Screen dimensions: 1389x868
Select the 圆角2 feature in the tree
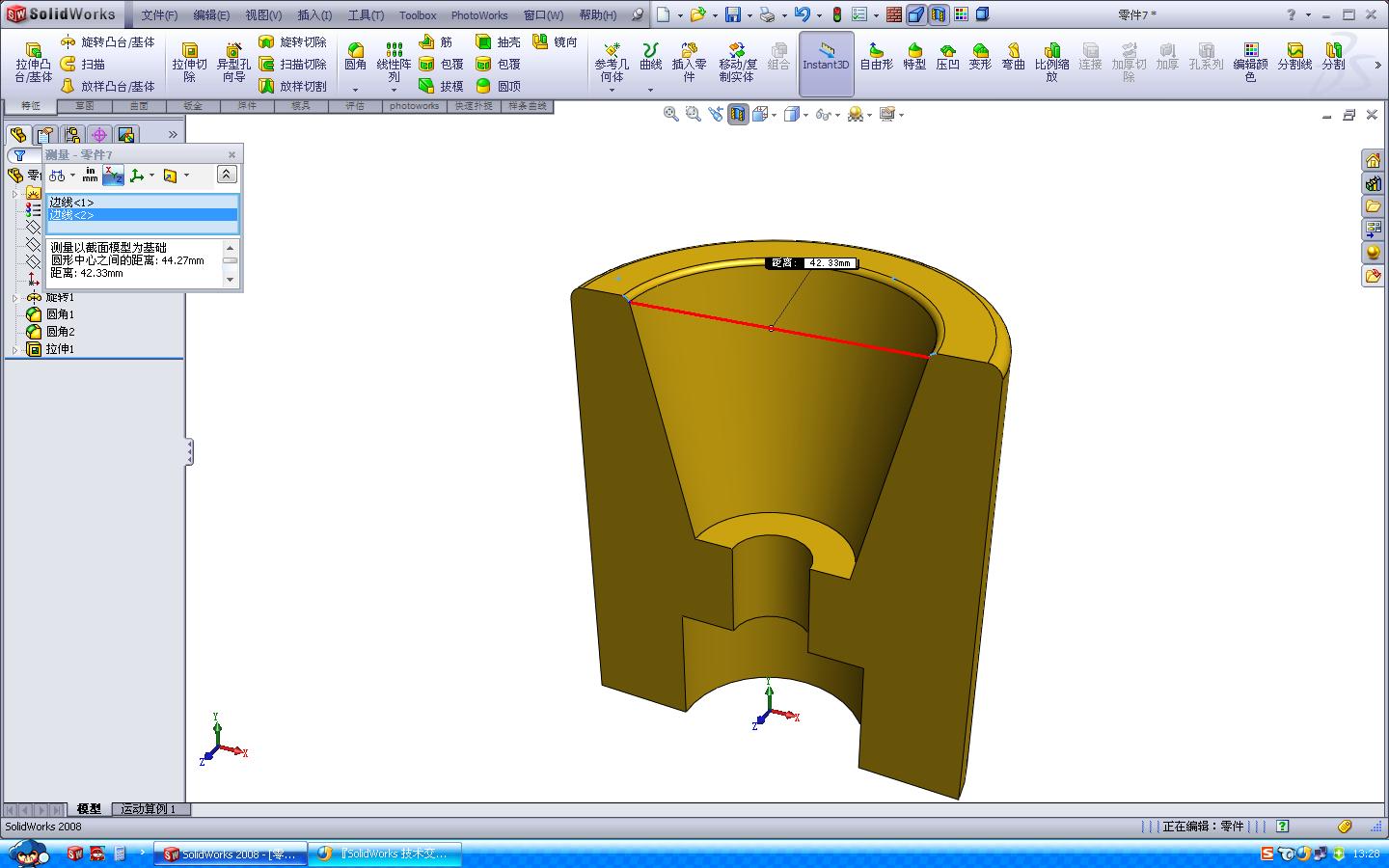point(60,332)
